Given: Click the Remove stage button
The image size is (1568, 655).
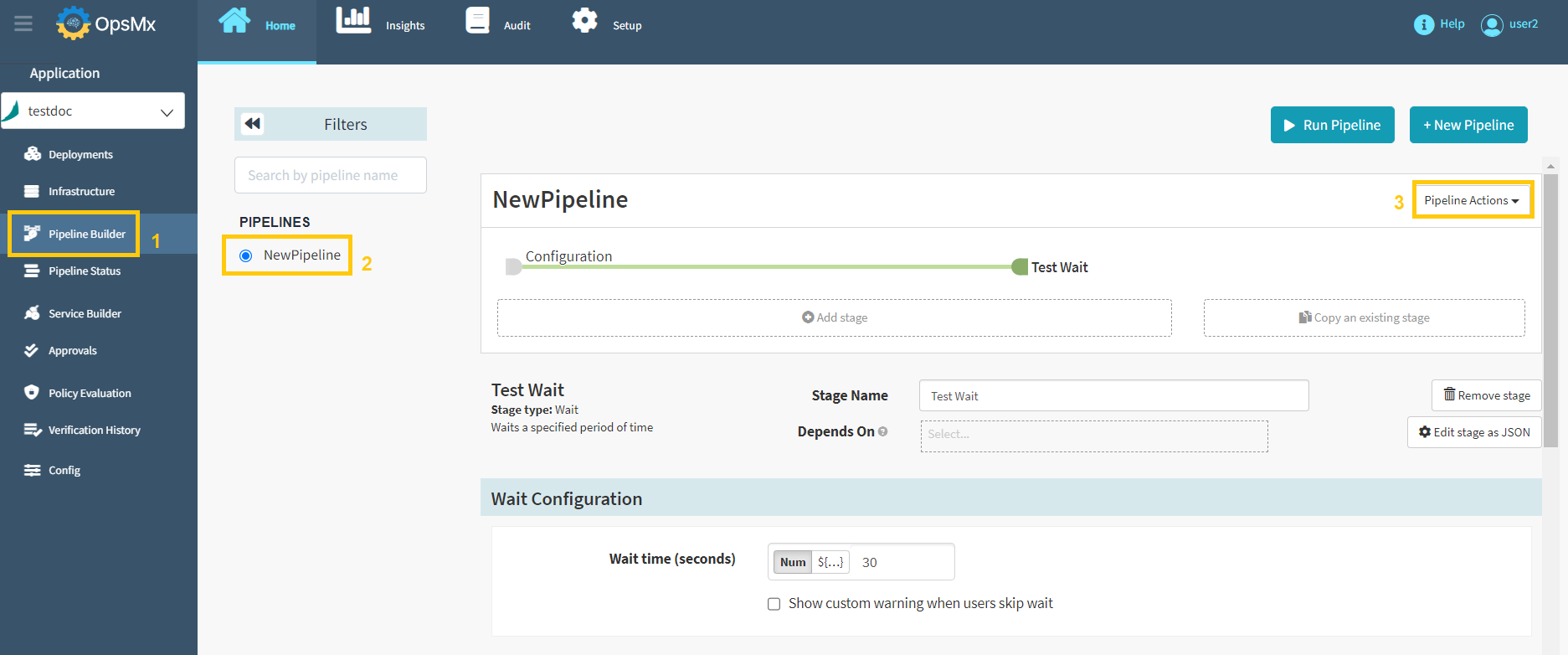Looking at the screenshot, I should pos(1486,395).
